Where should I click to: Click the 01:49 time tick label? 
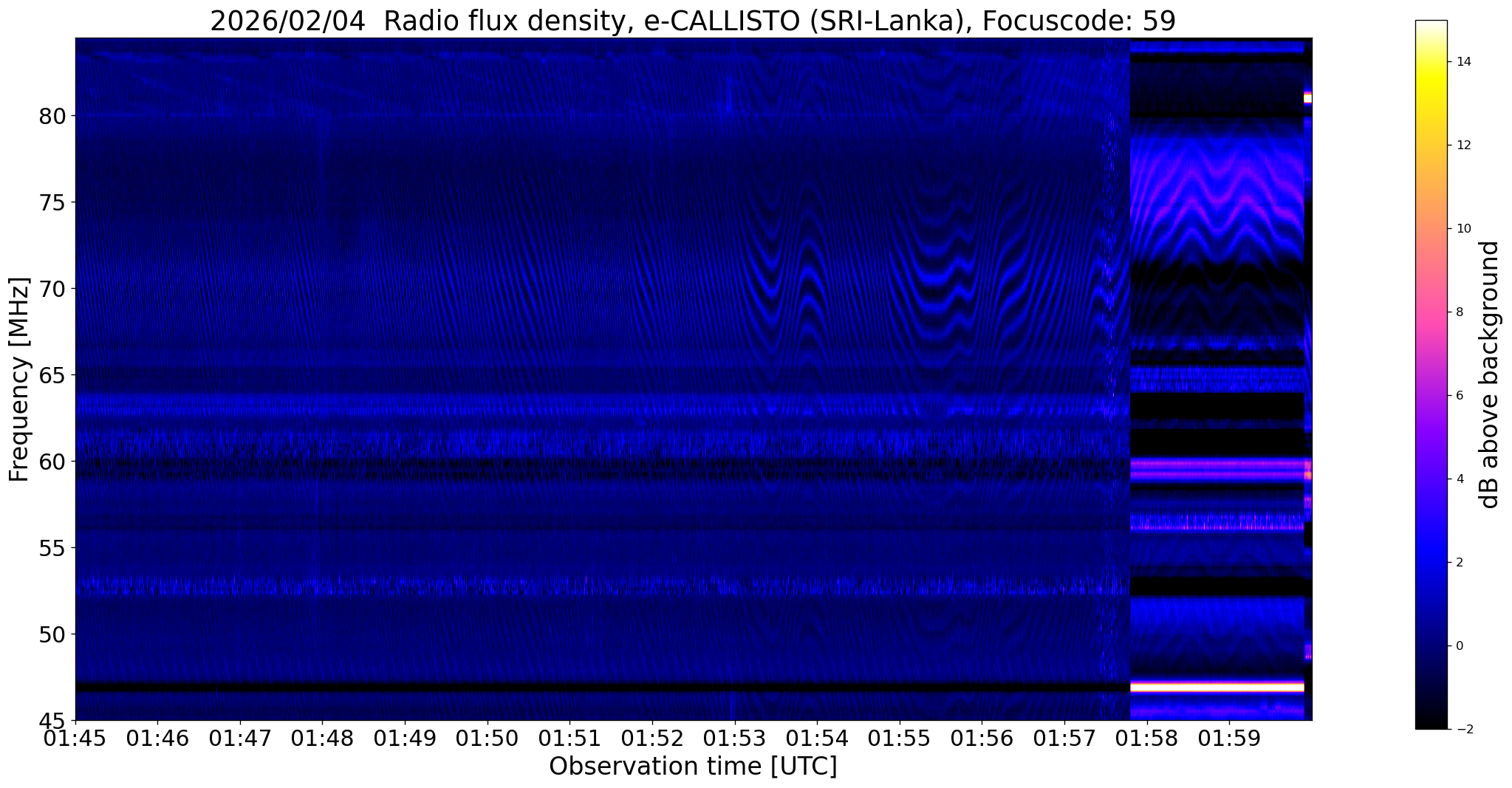coord(405,738)
